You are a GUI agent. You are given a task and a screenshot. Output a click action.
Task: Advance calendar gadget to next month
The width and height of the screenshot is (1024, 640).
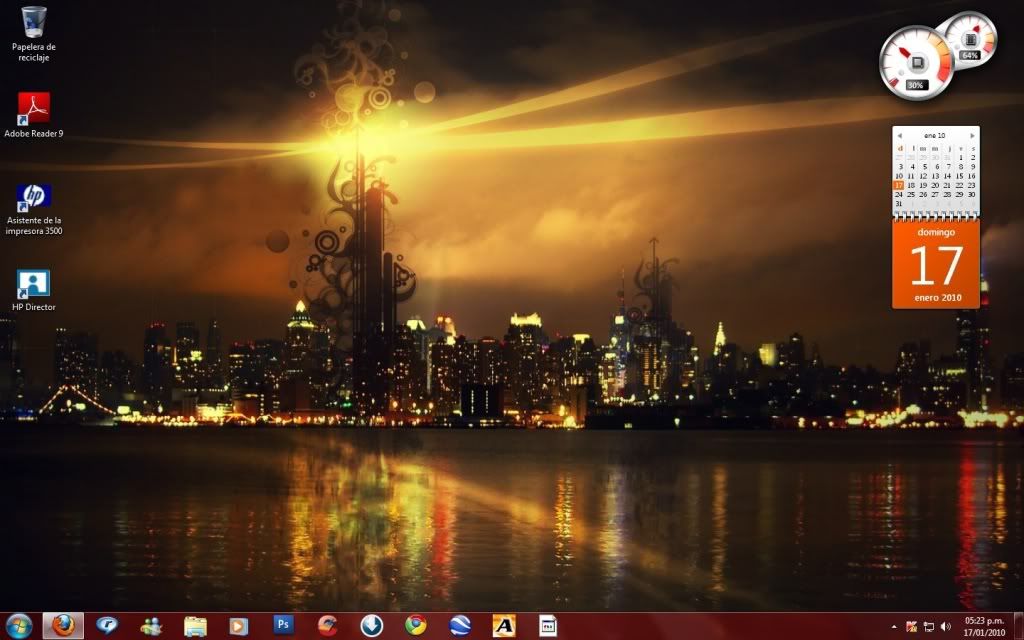tap(972, 135)
